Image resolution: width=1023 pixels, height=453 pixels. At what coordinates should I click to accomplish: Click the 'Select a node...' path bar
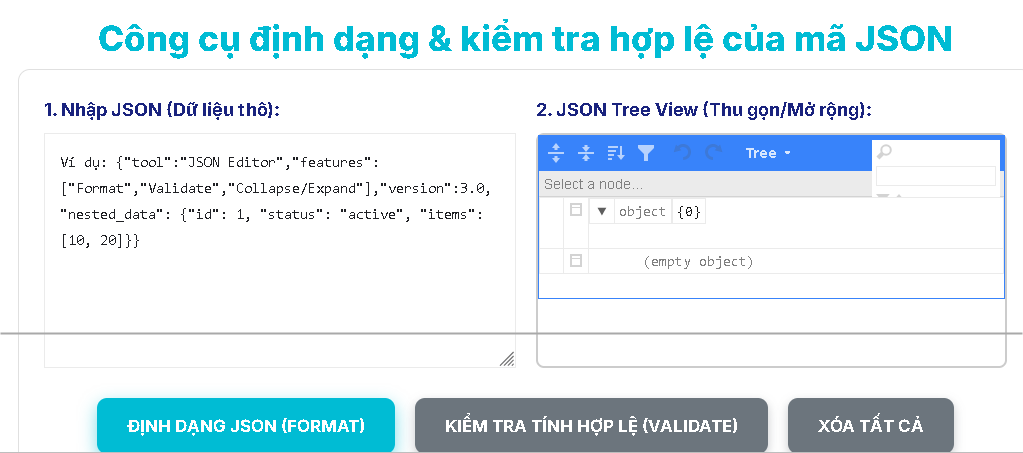(x=700, y=184)
